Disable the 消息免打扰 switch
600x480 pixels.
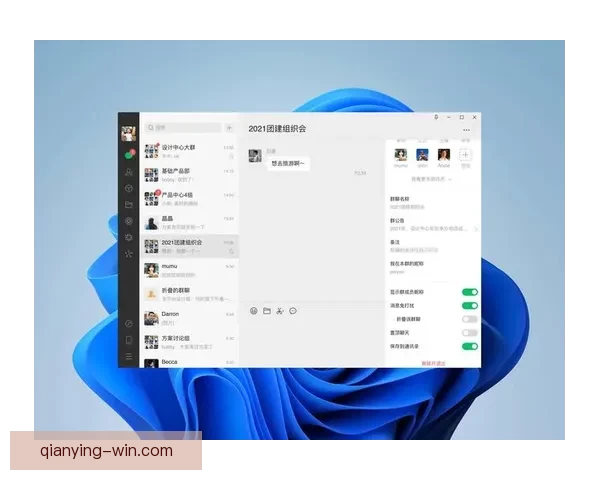pos(469,305)
